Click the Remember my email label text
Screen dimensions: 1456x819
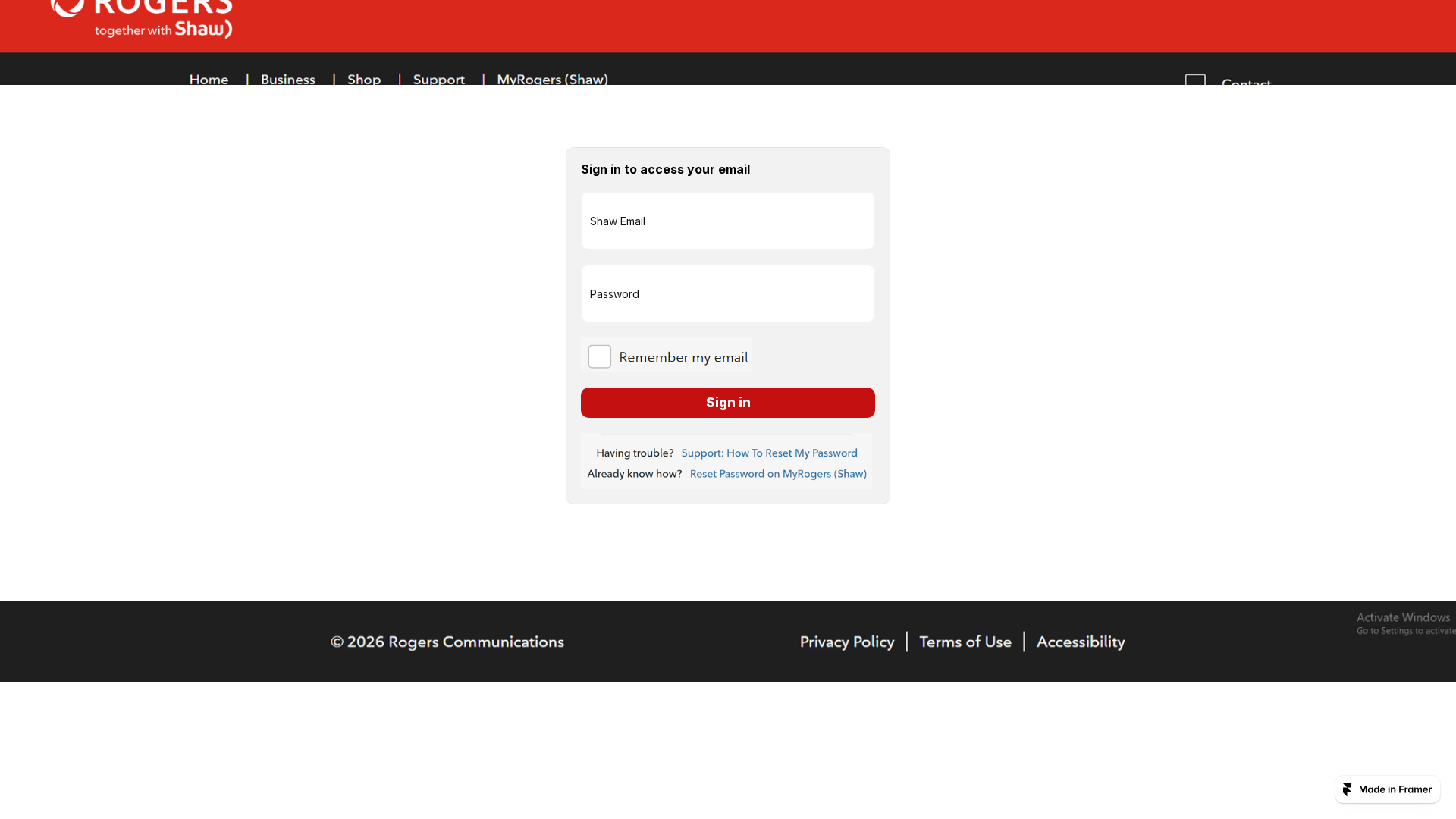click(x=683, y=357)
